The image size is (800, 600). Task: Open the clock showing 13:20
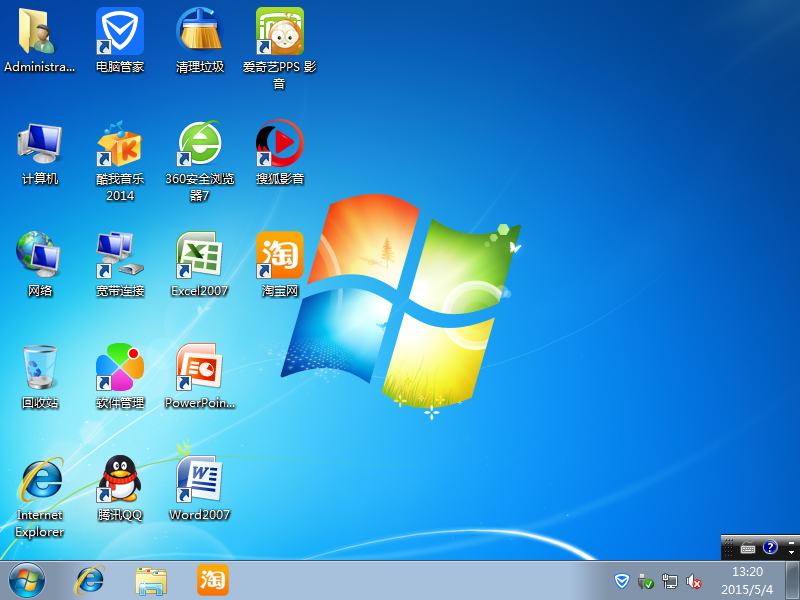[747, 581]
